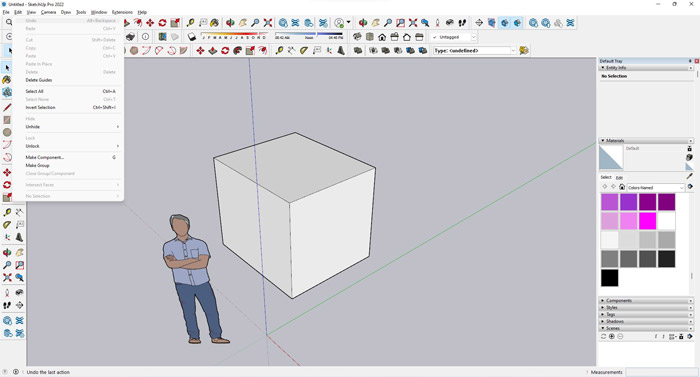Switch to Front view house icon

pos(382,37)
